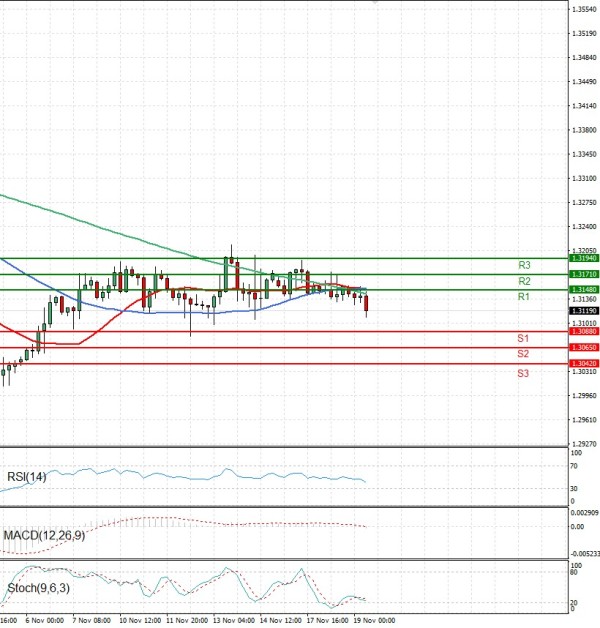Click the red 1.30880 price tag
This screenshot has height=628, width=600.
(x=584, y=331)
